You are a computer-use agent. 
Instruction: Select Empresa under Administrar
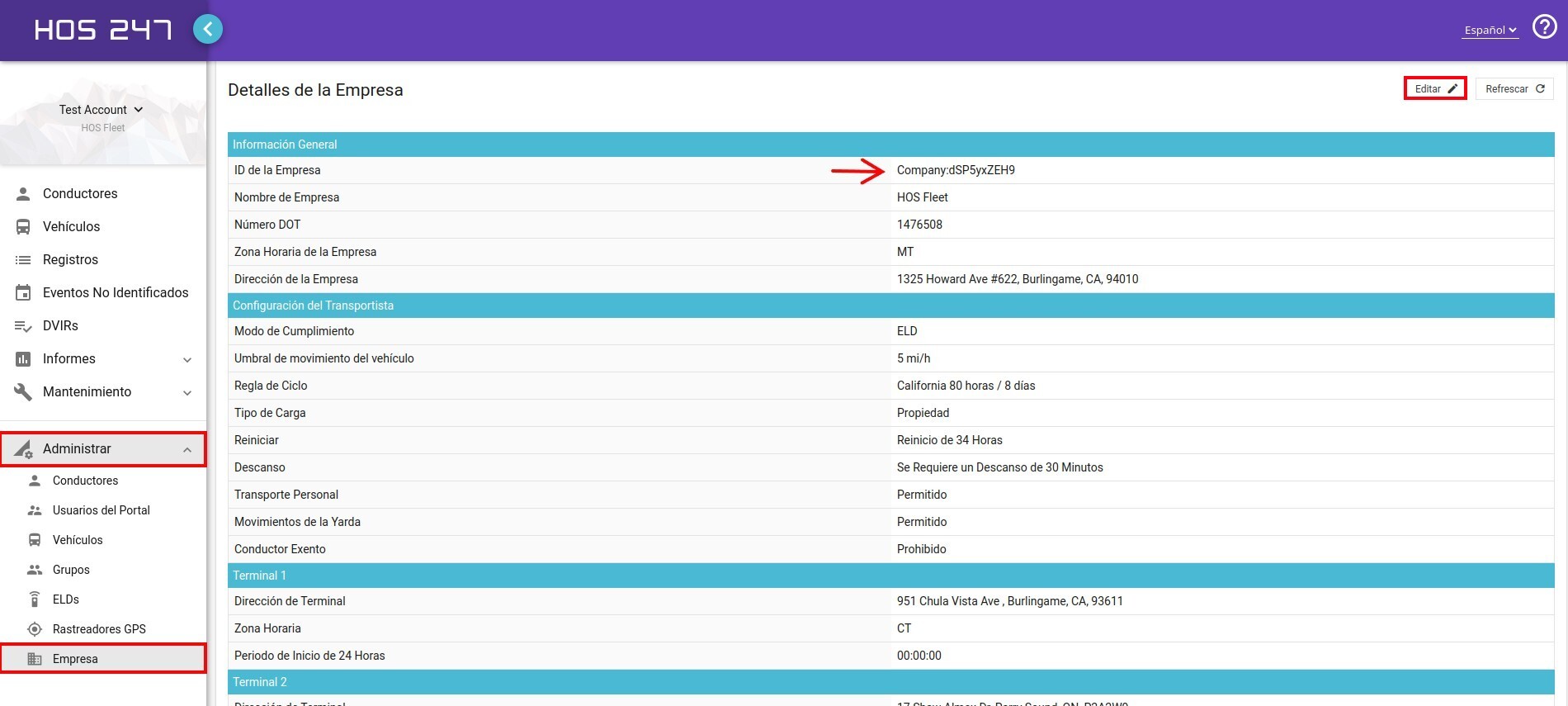(75, 659)
